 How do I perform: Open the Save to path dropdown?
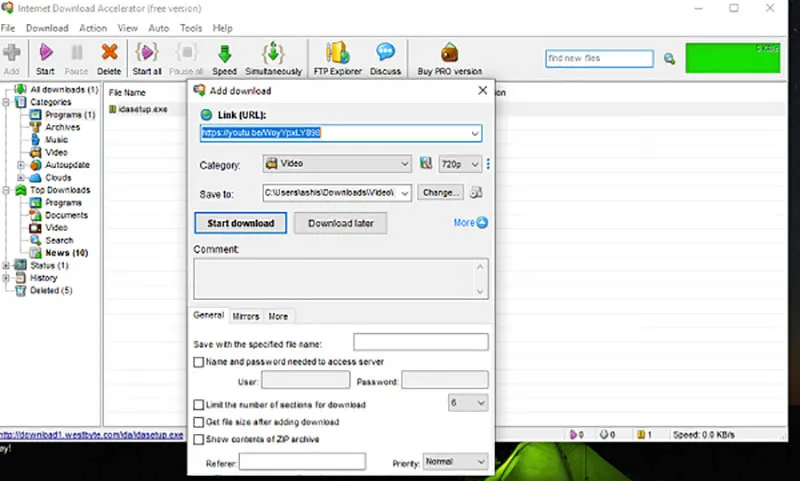405,193
